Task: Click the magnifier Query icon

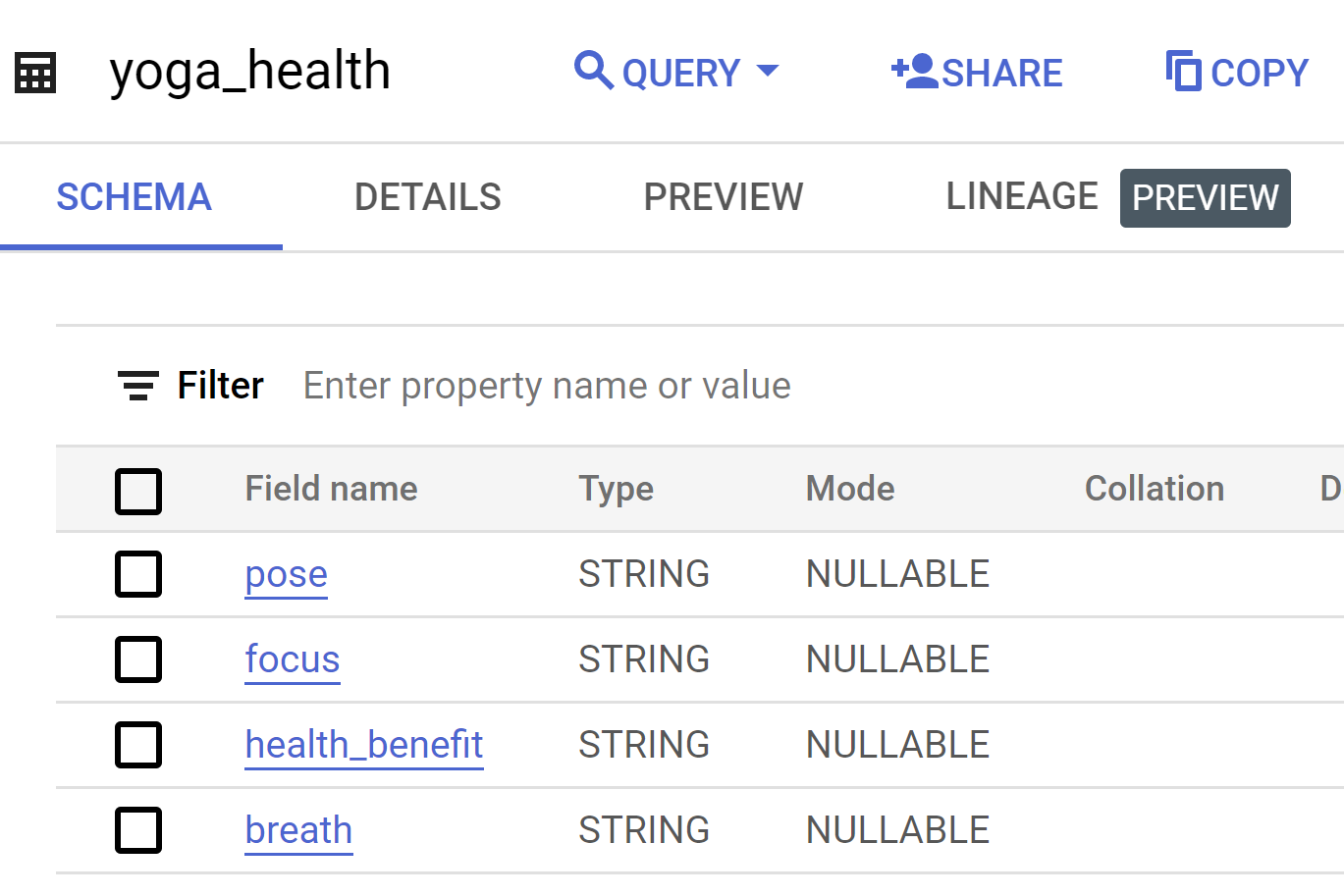Action: tap(593, 71)
